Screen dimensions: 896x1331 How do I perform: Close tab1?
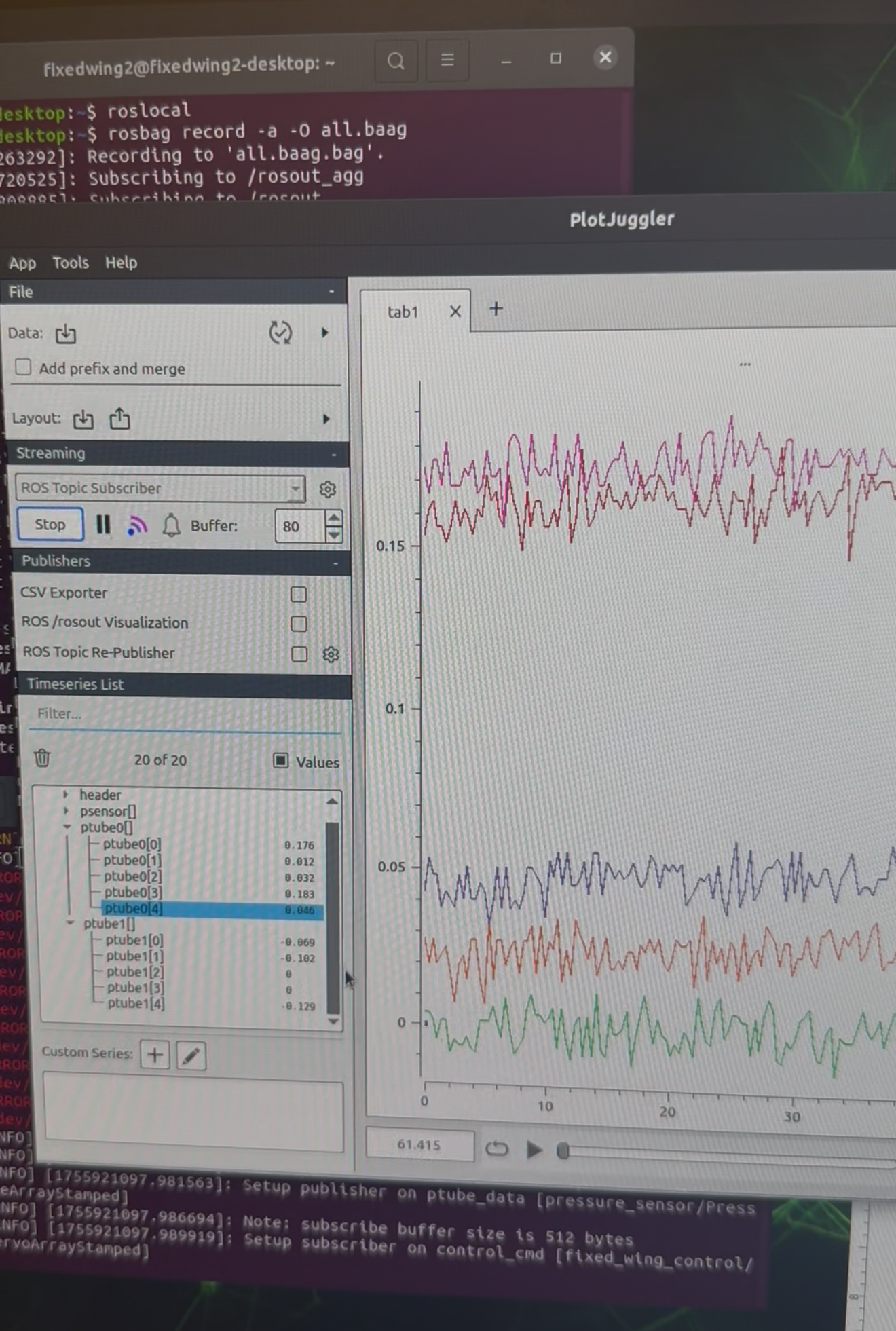point(455,312)
